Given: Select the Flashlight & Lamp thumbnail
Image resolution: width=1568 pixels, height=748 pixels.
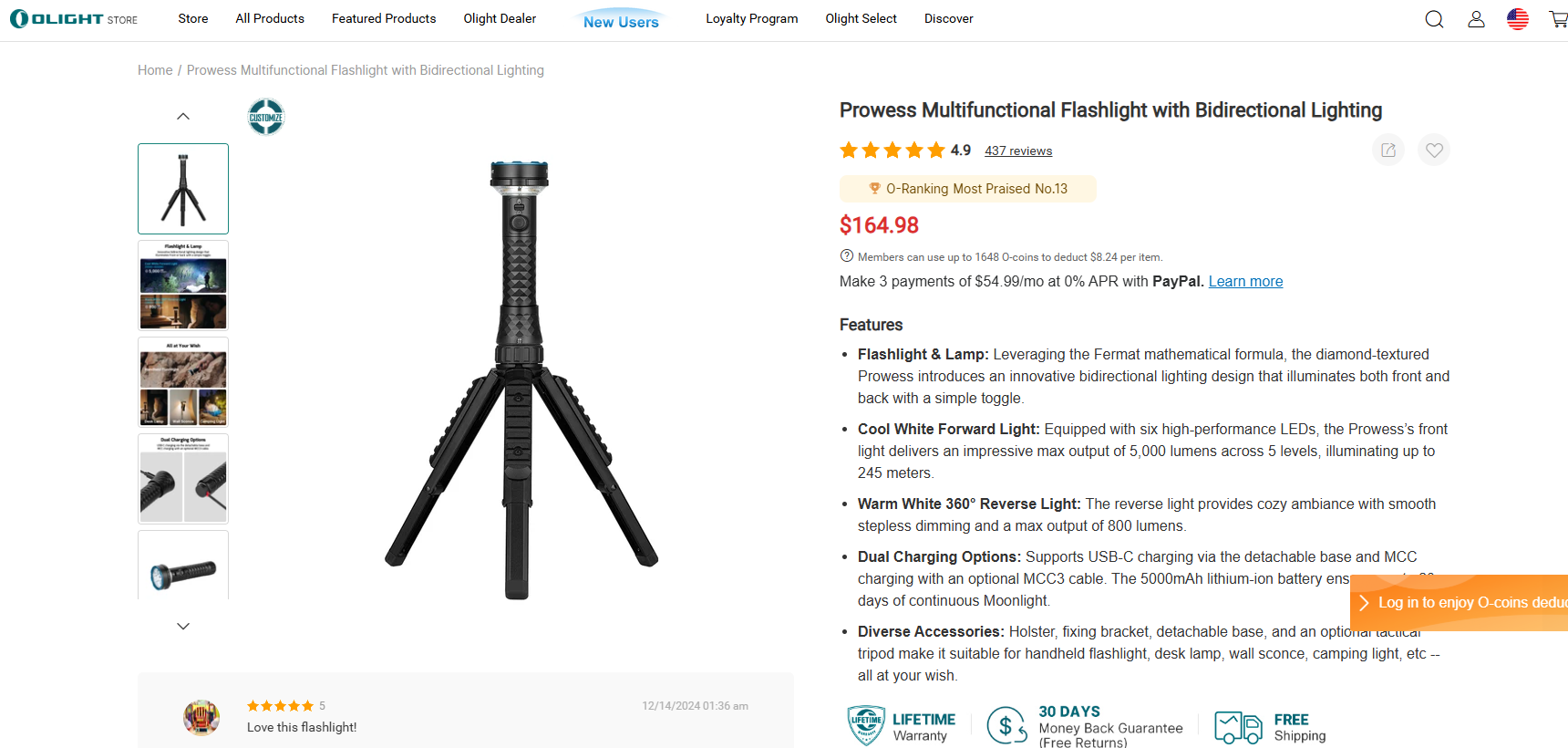Looking at the screenshot, I should [x=183, y=286].
